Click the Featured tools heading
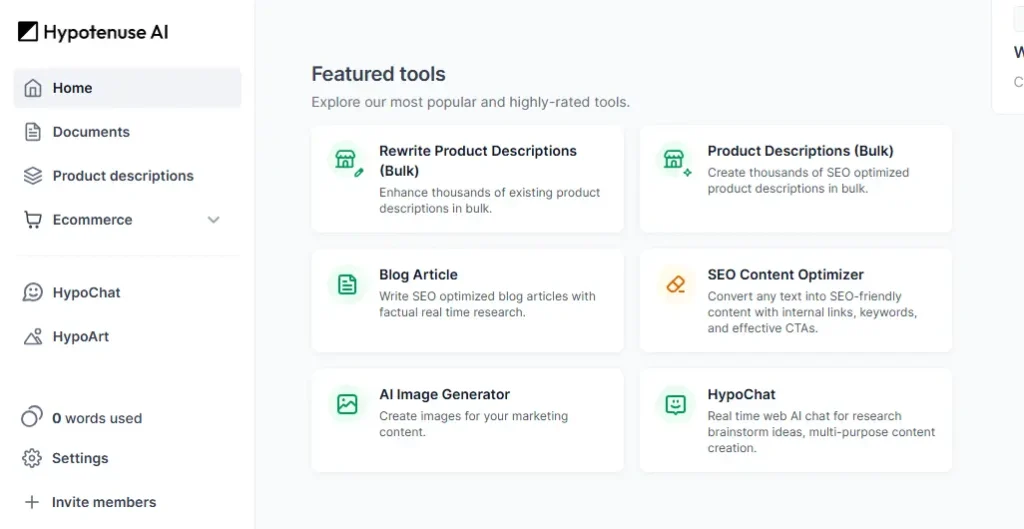The image size is (1024, 529). coord(378,74)
